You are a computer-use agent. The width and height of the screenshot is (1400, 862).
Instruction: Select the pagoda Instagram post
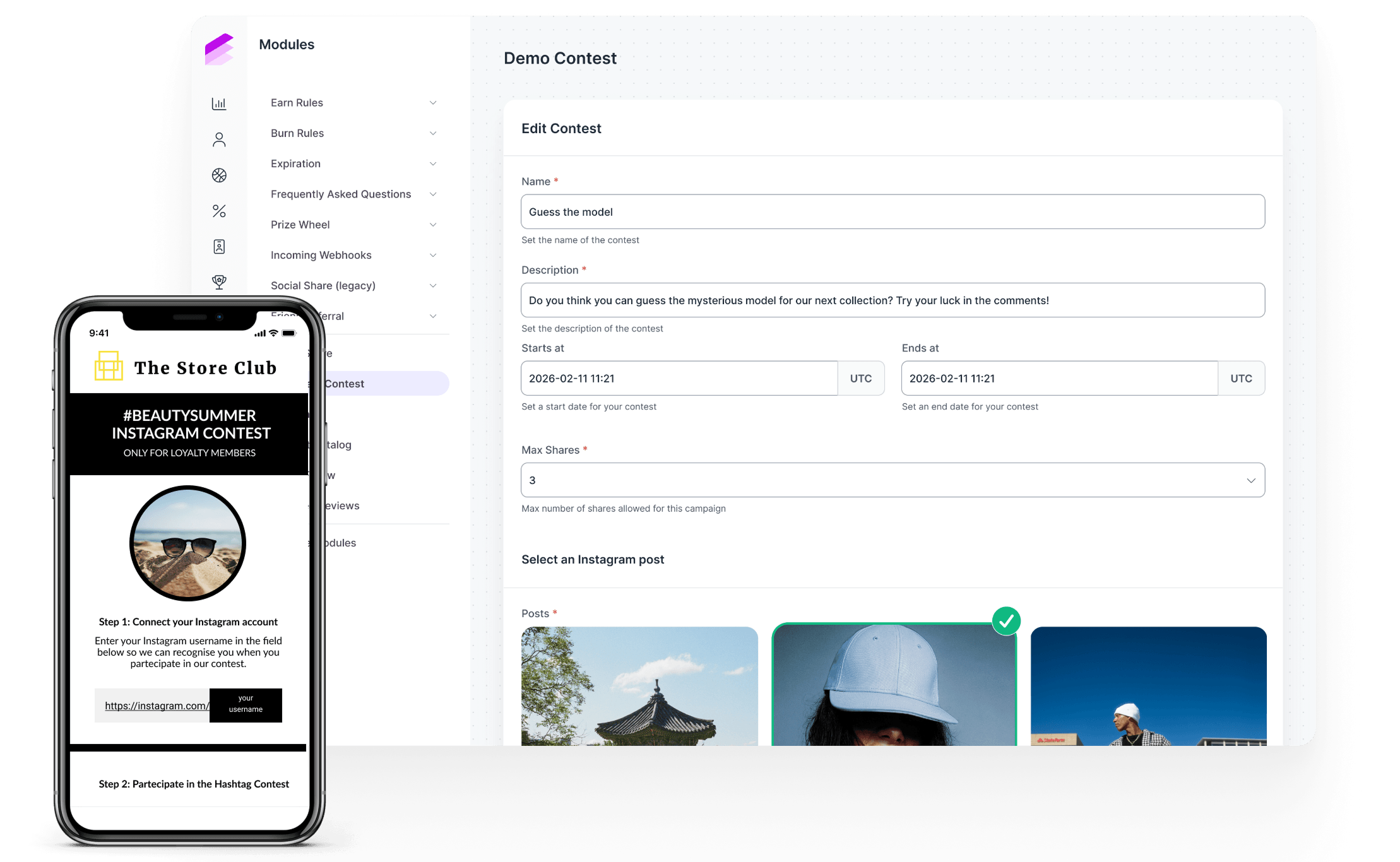639,686
